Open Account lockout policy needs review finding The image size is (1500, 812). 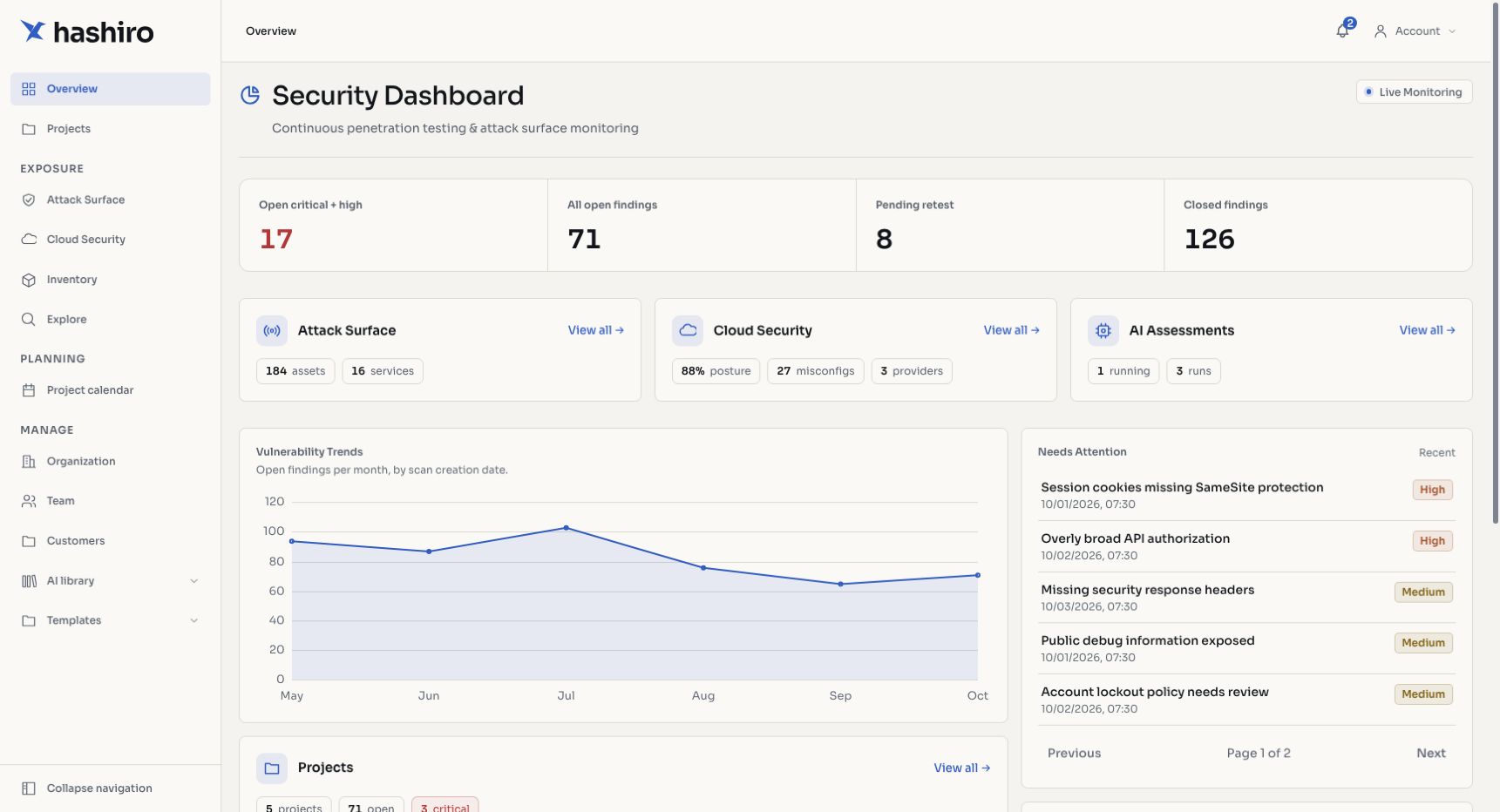pyautogui.click(x=1246, y=700)
